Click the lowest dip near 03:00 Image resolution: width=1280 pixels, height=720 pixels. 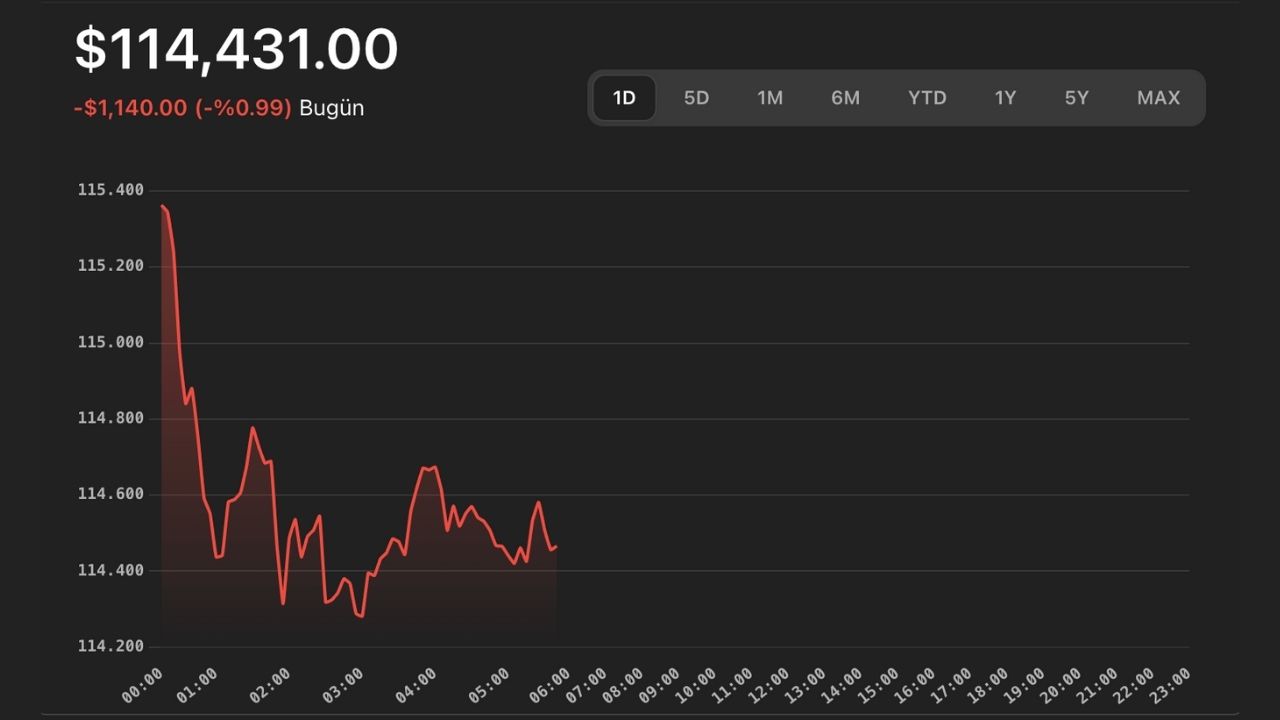tap(360, 617)
